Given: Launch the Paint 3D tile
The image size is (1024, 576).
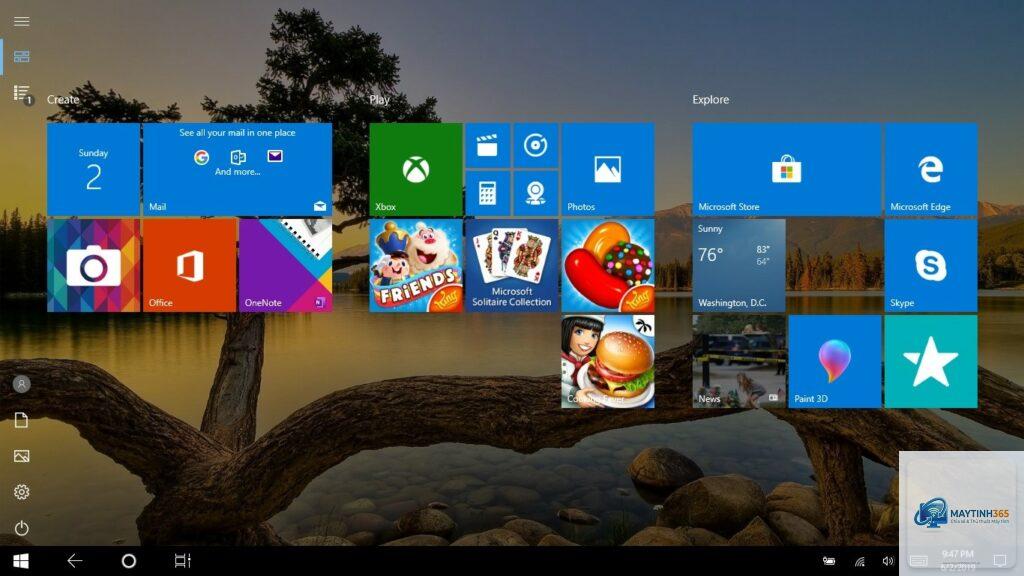Looking at the screenshot, I should (835, 361).
